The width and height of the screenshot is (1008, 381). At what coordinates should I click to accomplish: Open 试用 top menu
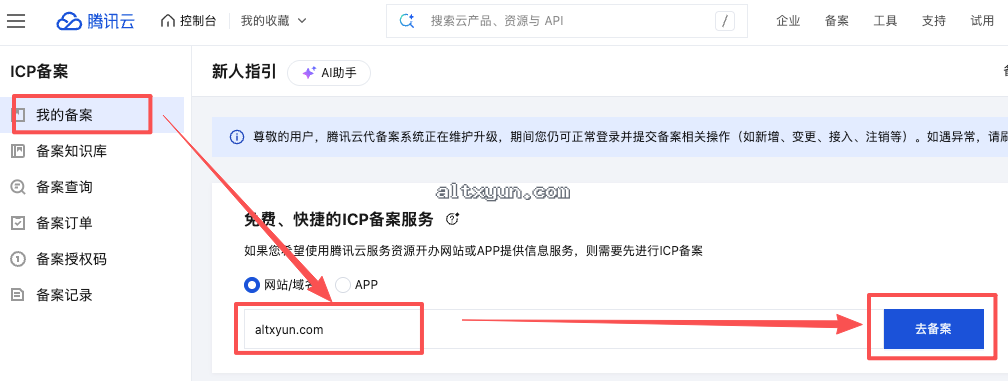[x=982, y=21]
